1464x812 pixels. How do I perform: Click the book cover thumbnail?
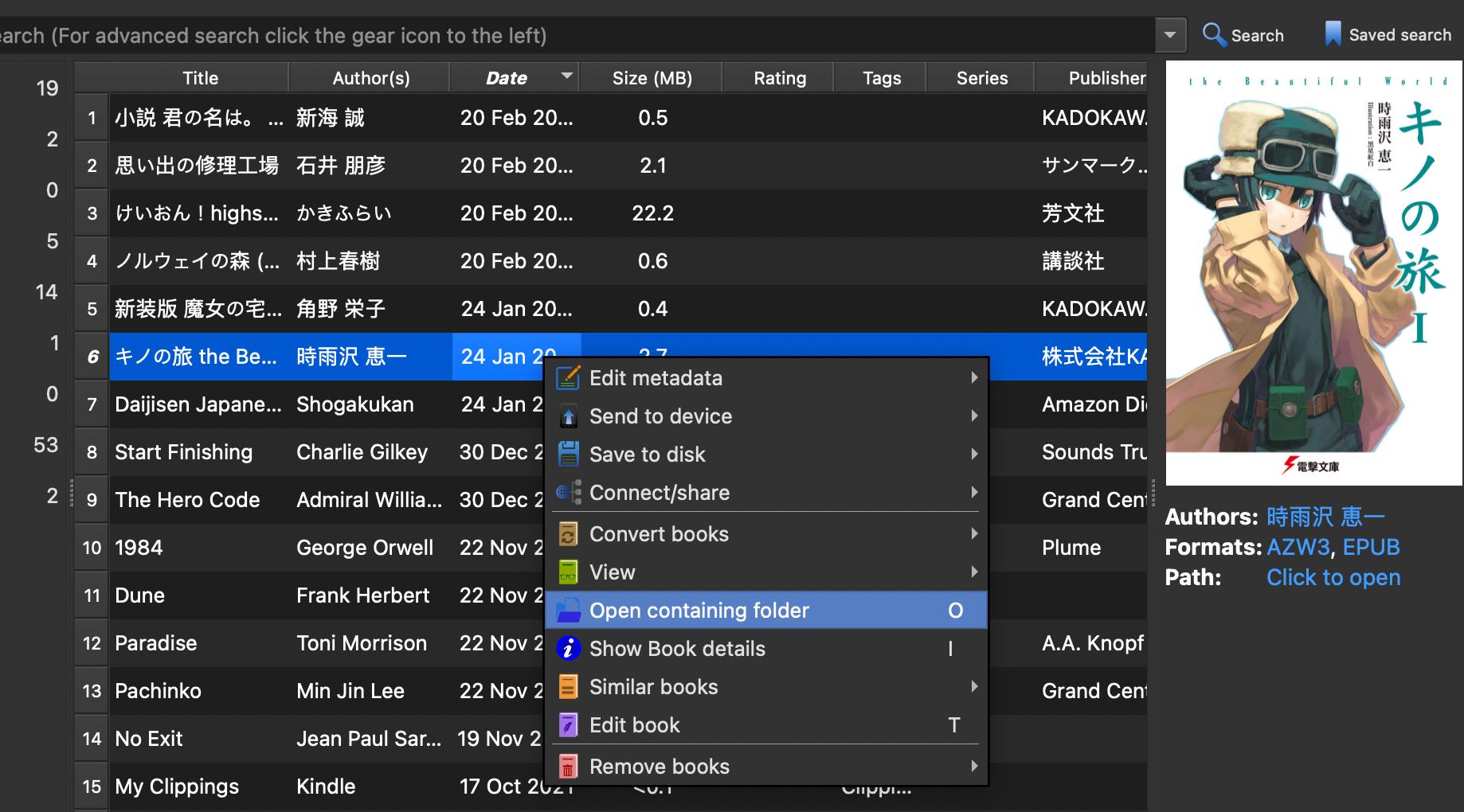[x=1314, y=273]
